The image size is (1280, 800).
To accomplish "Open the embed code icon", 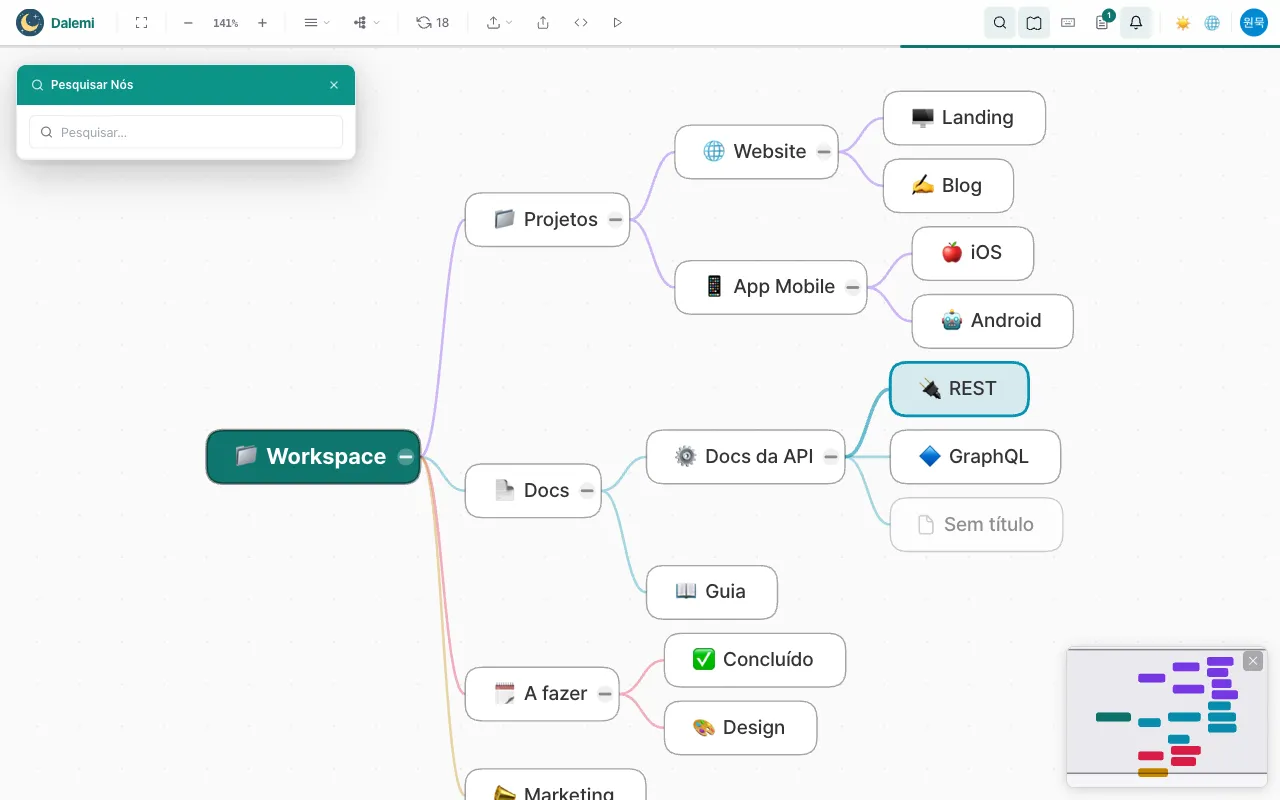I will click(x=581, y=22).
